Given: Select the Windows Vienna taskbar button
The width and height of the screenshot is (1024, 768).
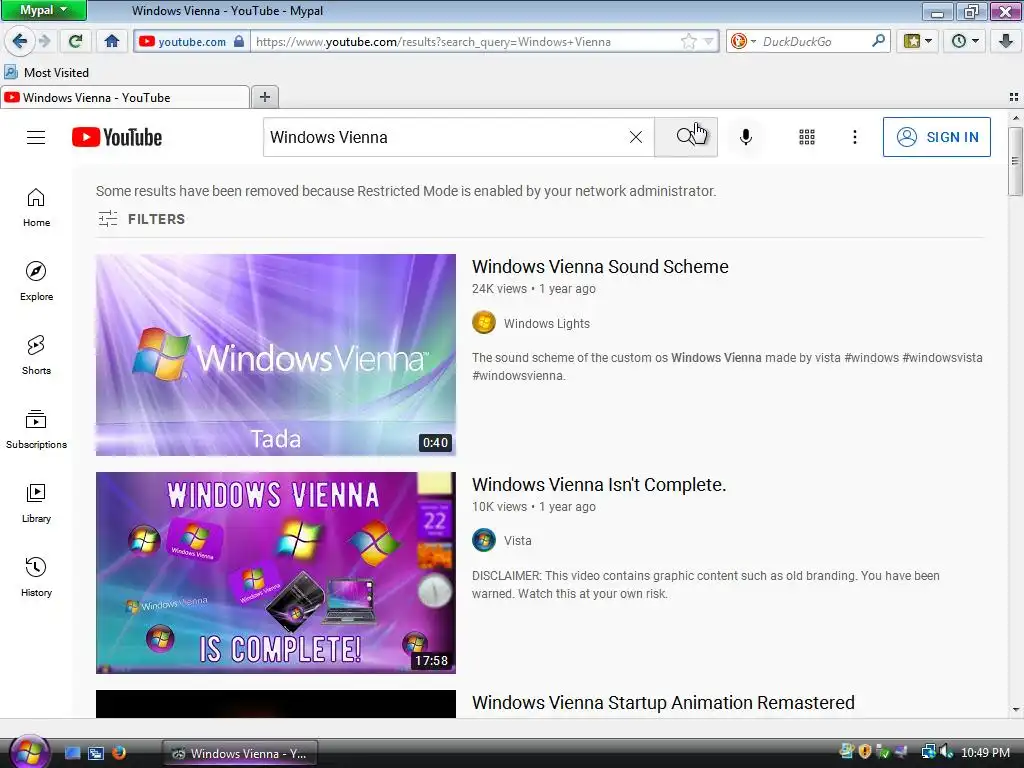Looking at the screenshot, I should point(239,753).
